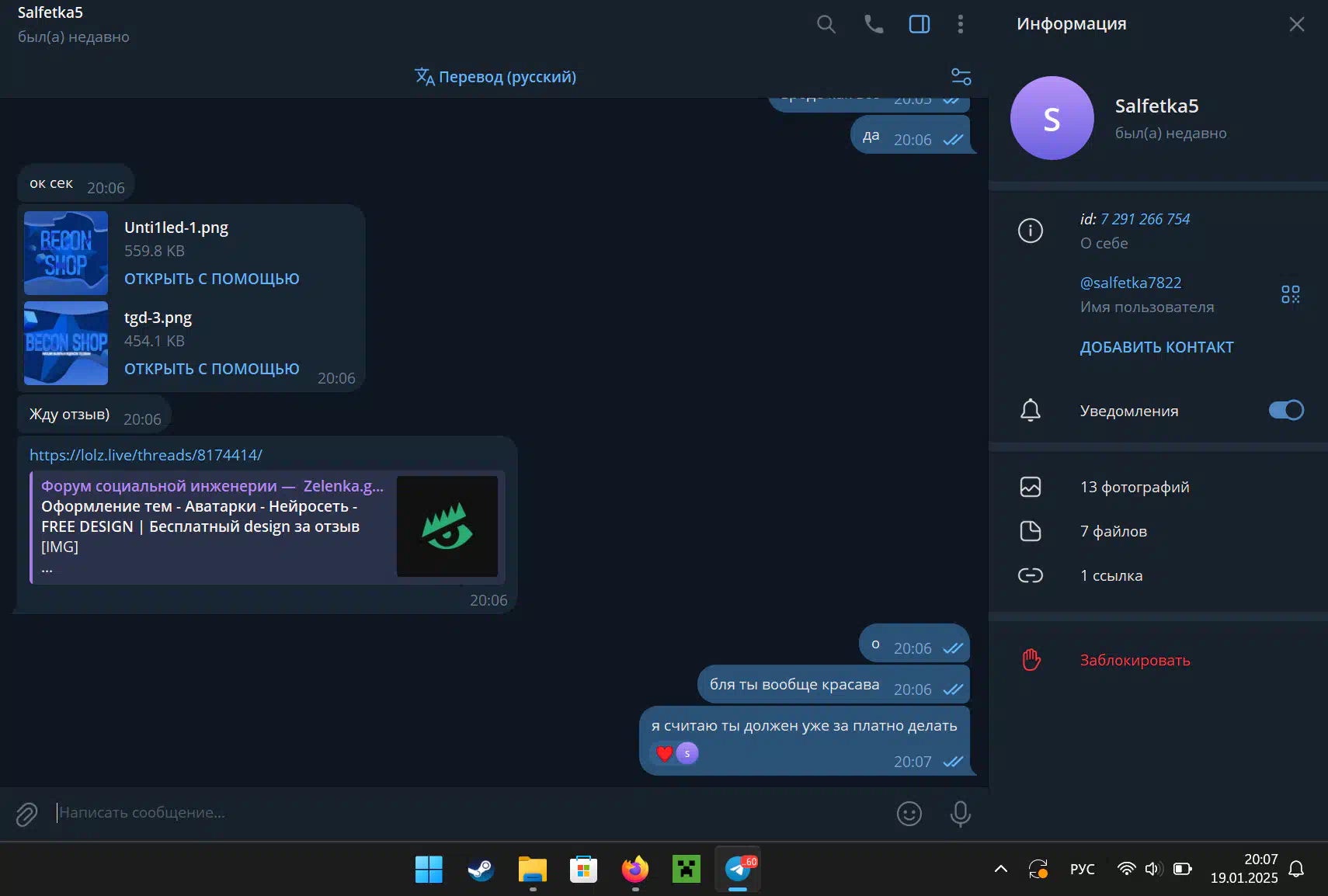The width and height of the screenshot is (1328, 896).
Task: Open the lolz.live/threads/8174414 link
Action: [x=146, y=455]
